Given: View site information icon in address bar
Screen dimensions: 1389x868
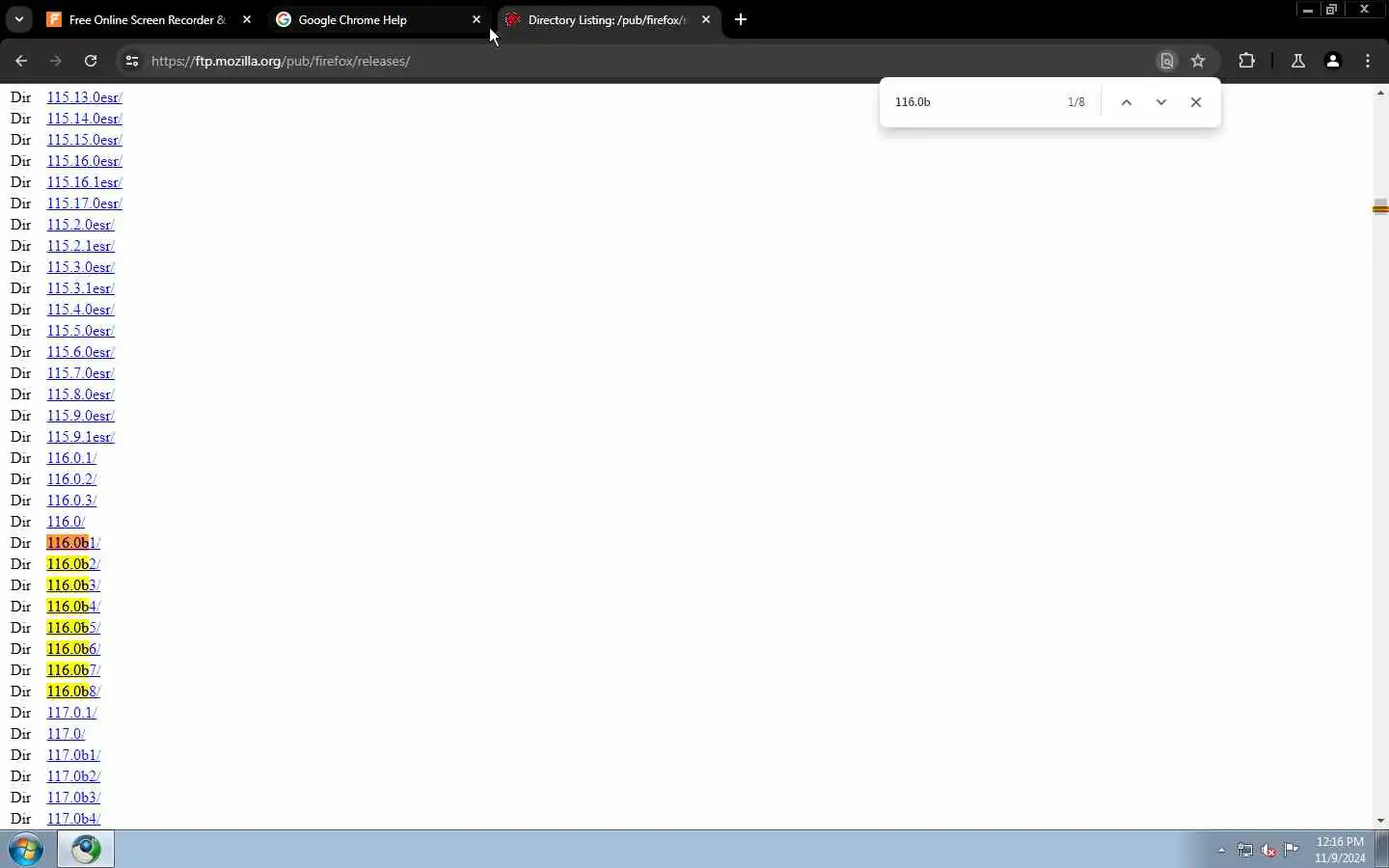Looking at the screenshot, I should 132,61.
